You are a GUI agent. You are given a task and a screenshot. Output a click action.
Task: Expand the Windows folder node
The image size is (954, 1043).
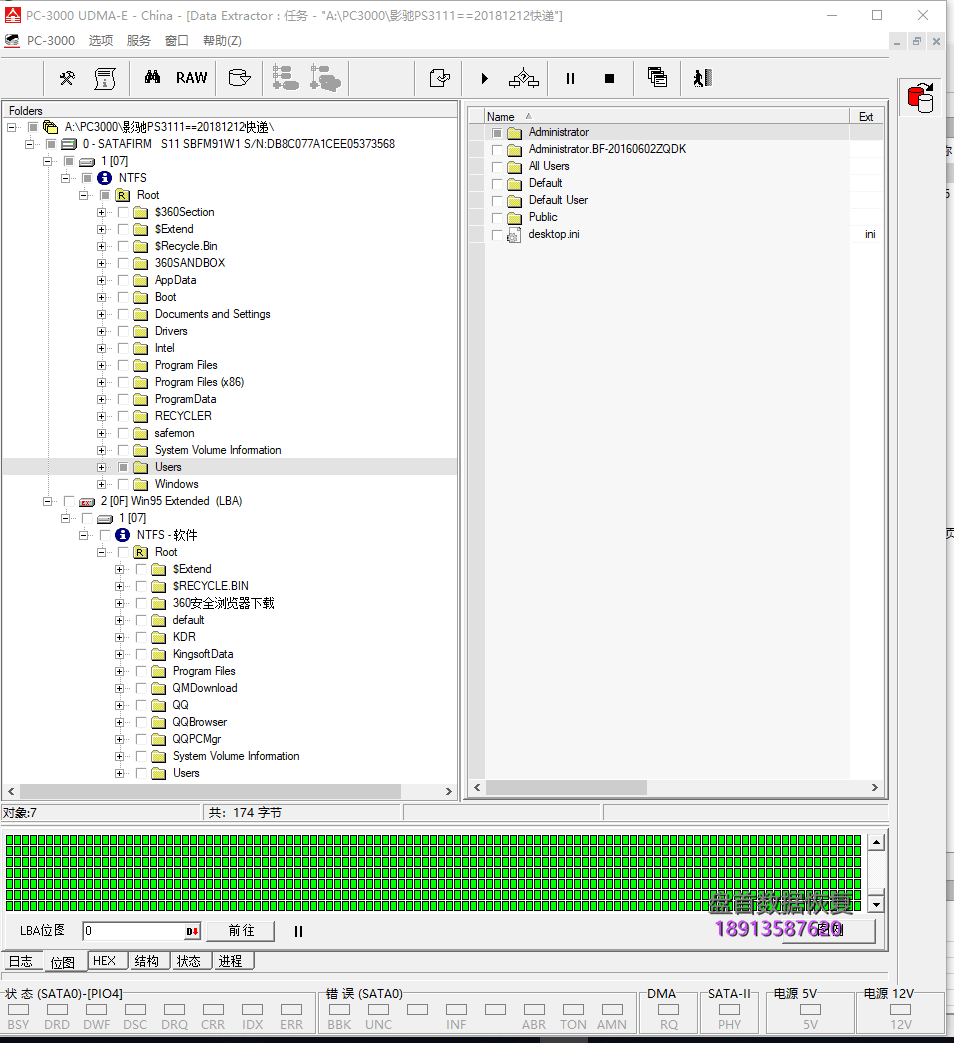[x=101, y=484]
